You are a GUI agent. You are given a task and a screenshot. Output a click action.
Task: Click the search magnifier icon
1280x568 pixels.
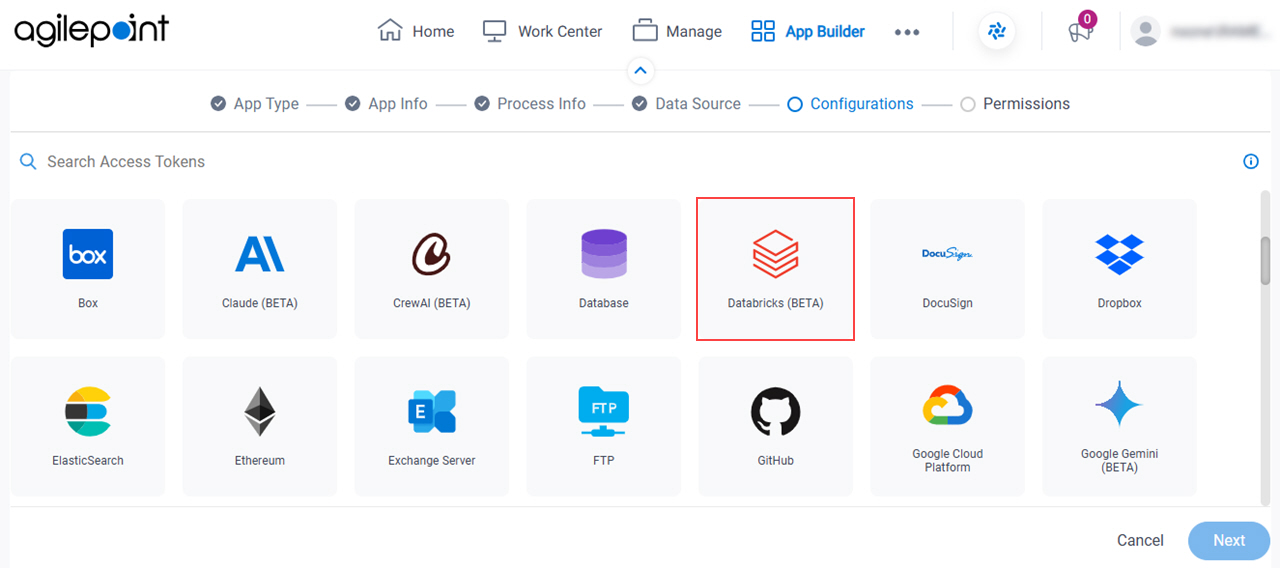tap(28, 161)
